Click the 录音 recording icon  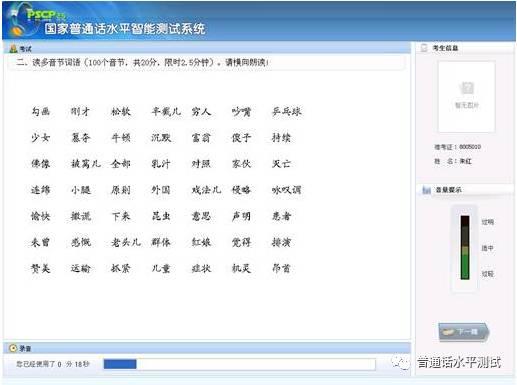coord(13,348)
